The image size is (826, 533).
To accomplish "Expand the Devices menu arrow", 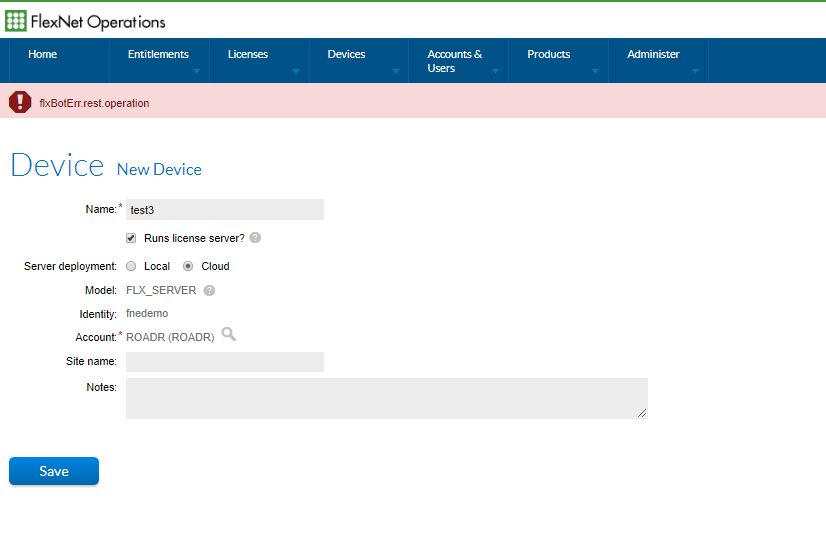I will pyautogui.click(x=396, y=71).
